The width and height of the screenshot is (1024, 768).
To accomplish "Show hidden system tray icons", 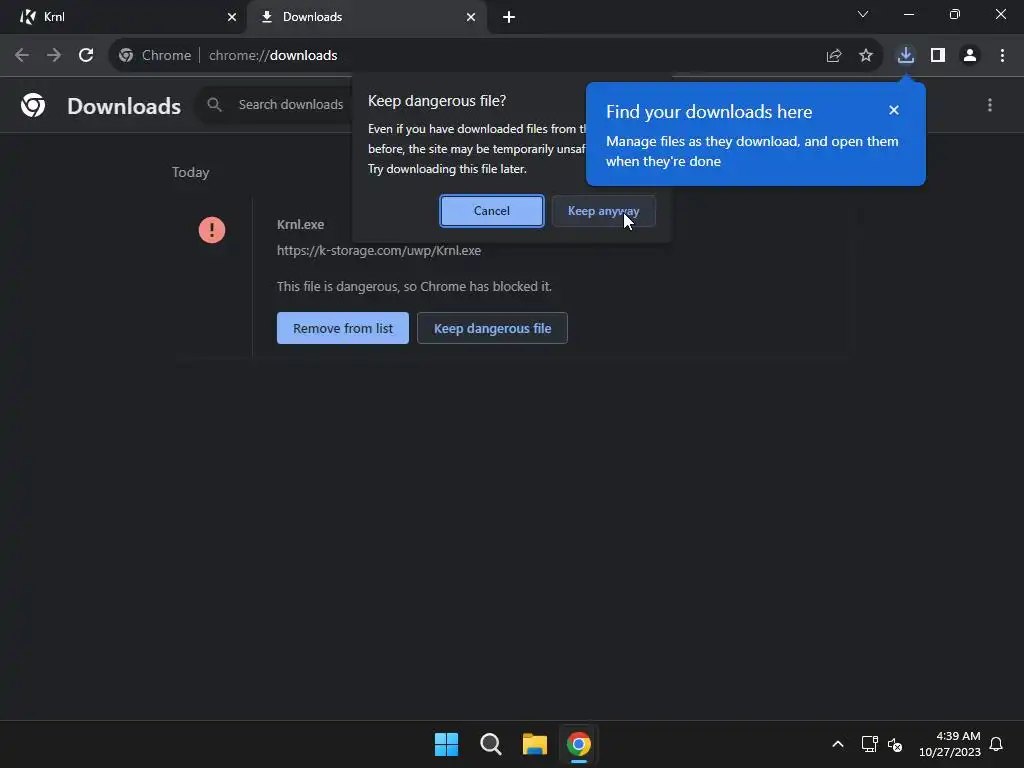I will point(838,744).
